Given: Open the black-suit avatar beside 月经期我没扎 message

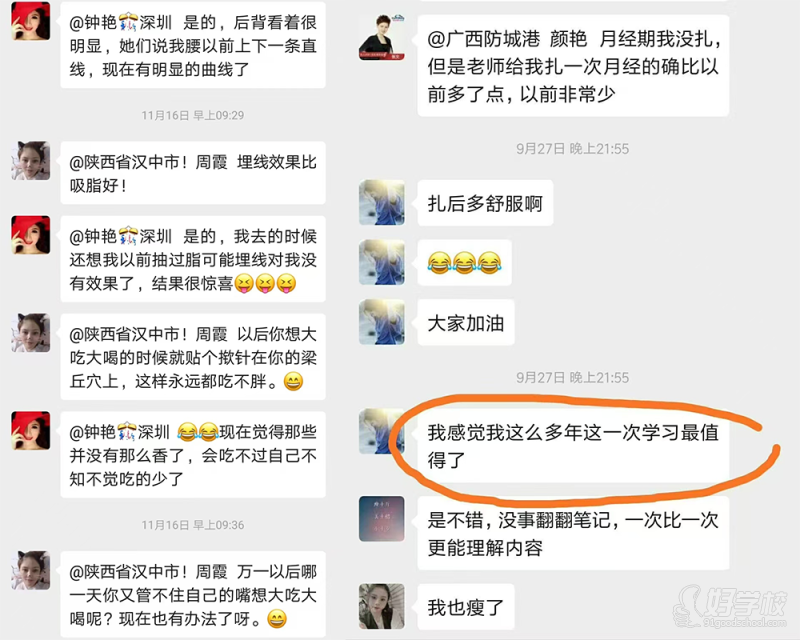Looking at the screenshot, I should click(x=382, y=38).
